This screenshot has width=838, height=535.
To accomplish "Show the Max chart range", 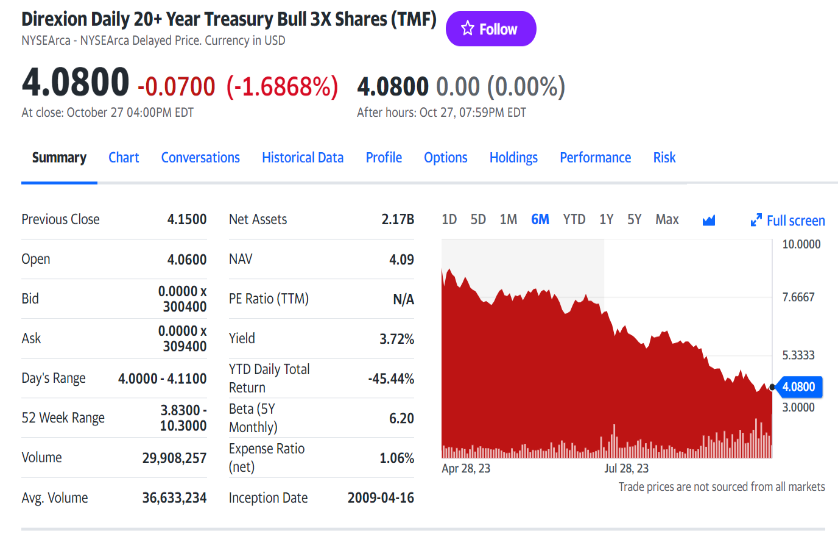I will coord(667,219).
